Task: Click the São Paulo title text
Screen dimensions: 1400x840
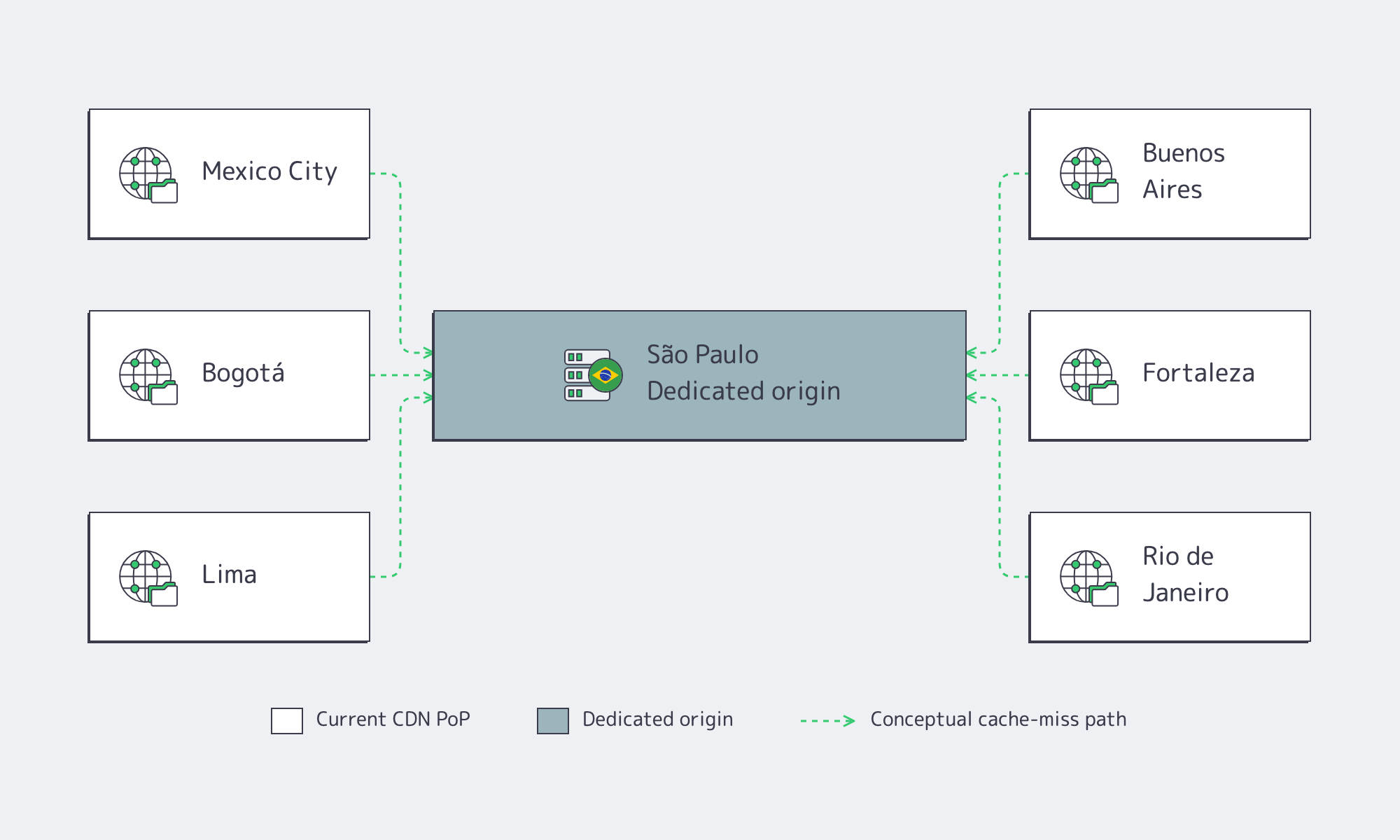Action: 702,355
